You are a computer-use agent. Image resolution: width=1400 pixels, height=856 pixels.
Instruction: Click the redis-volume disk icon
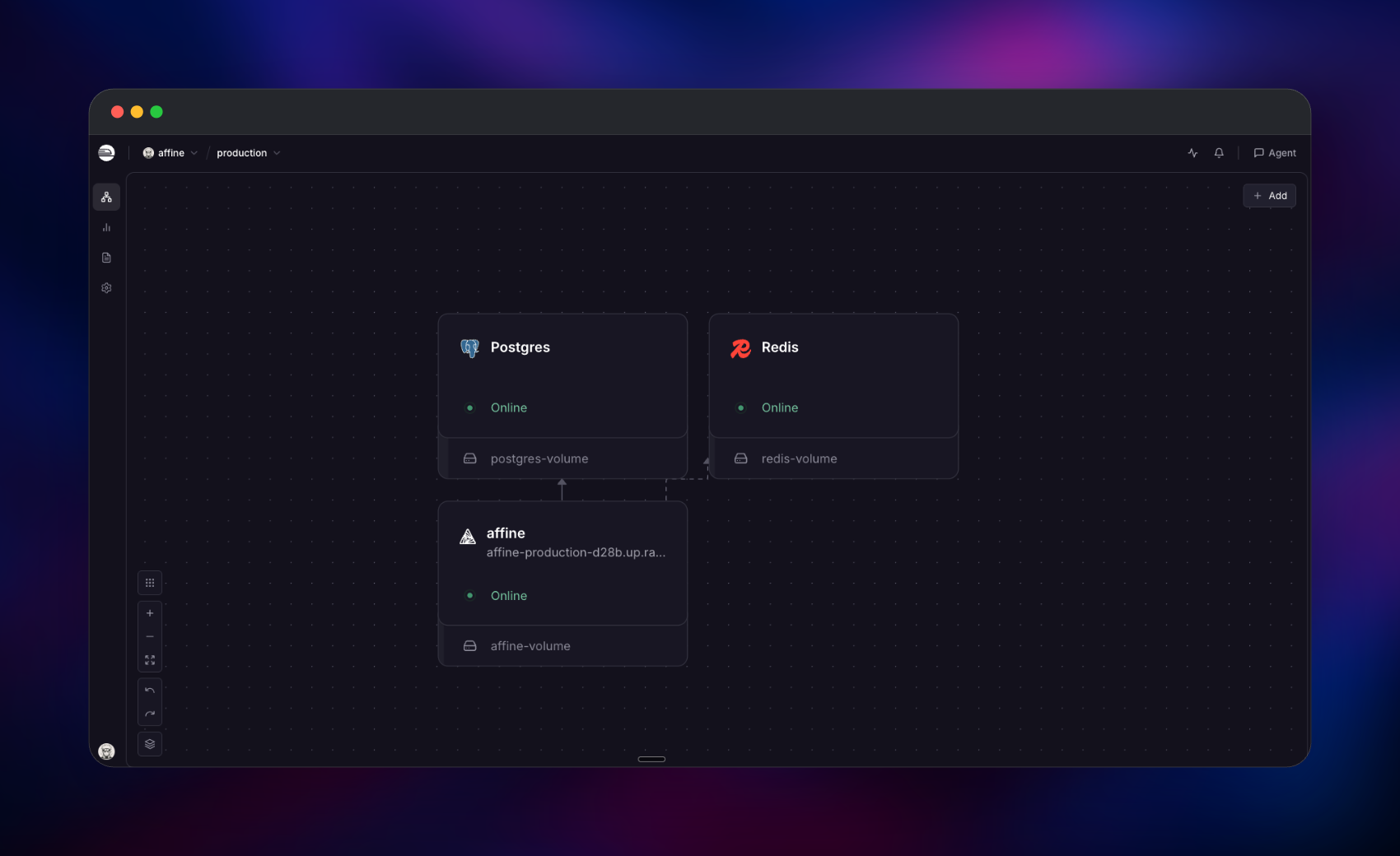[741, 458]
